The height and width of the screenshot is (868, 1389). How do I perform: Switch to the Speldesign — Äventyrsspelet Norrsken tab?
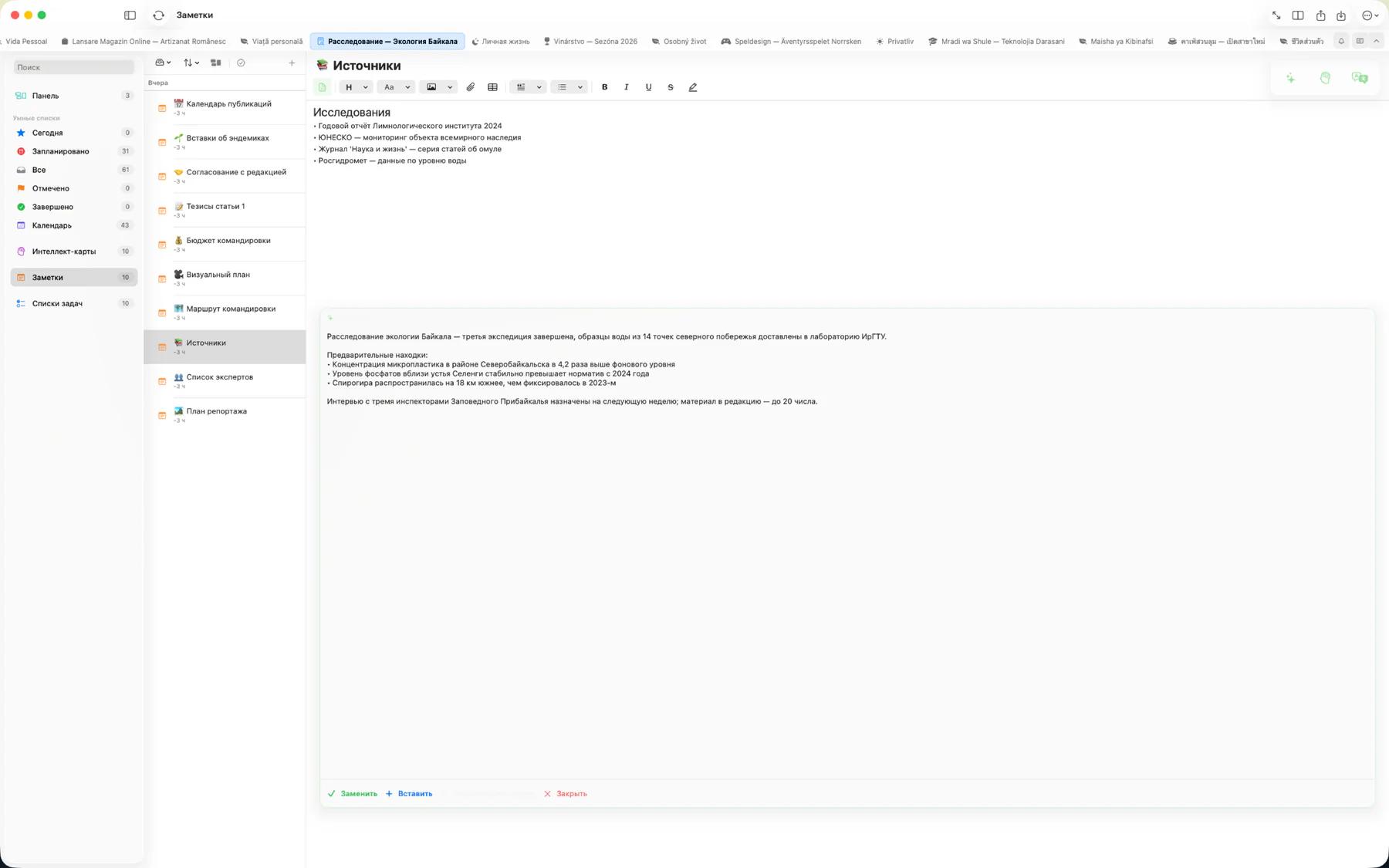[791, 42]
